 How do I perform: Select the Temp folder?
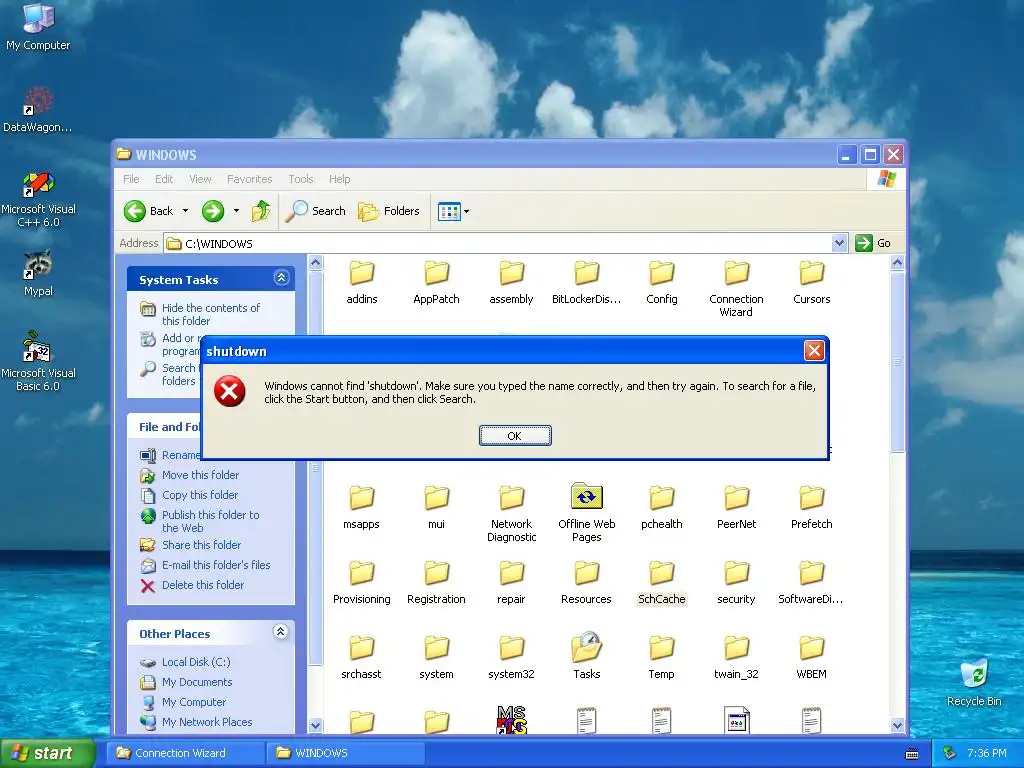tap(662, 658)
